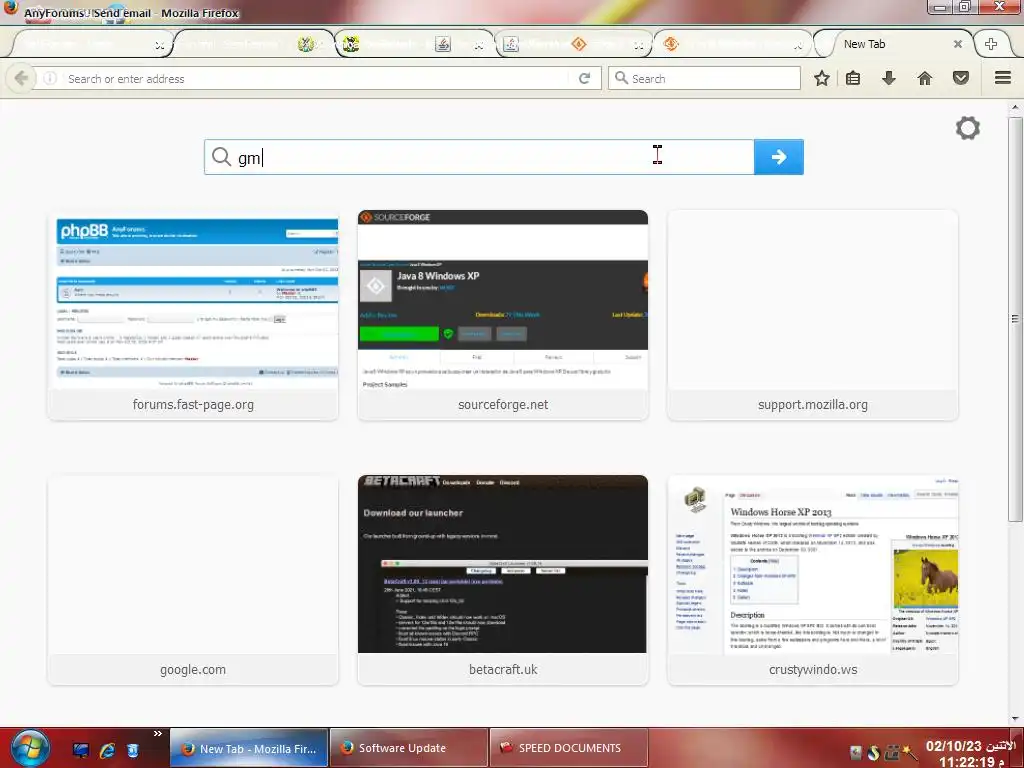Add a new tab with plus button
The image size is (1024, 768).
[991, 44]
